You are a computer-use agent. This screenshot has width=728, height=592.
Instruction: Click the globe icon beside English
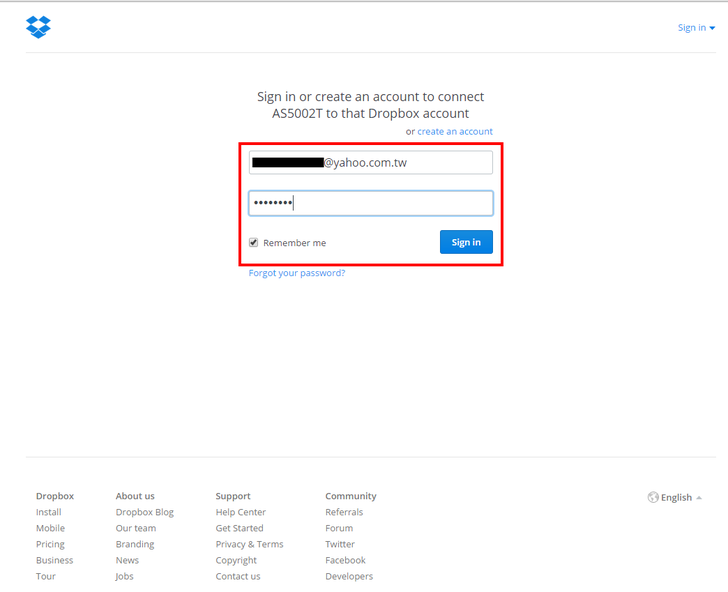653,497
